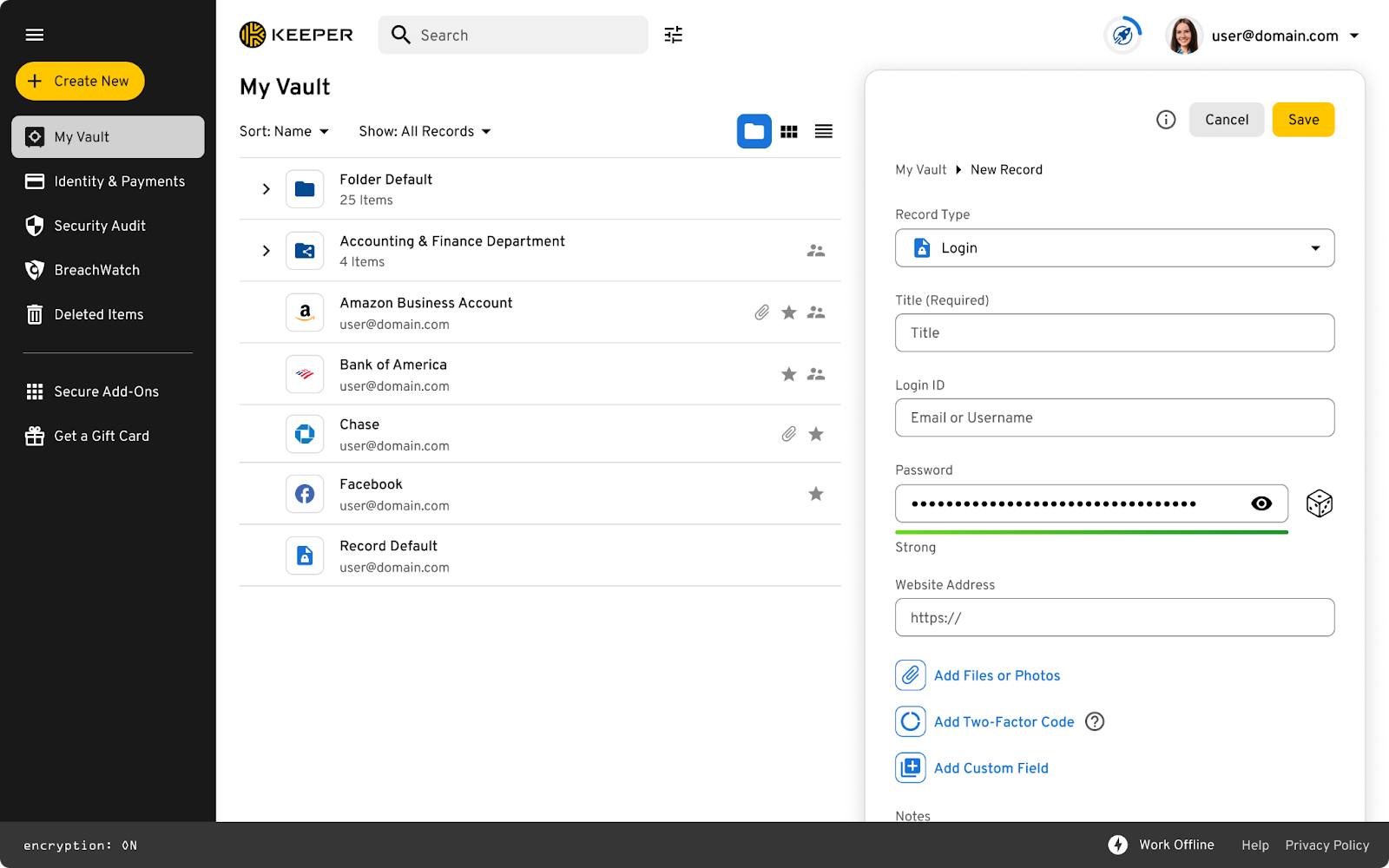Click the Help link
The width and height of the screenshot is (1389, 868).
pyautogui.click(x=1255, y=845)
